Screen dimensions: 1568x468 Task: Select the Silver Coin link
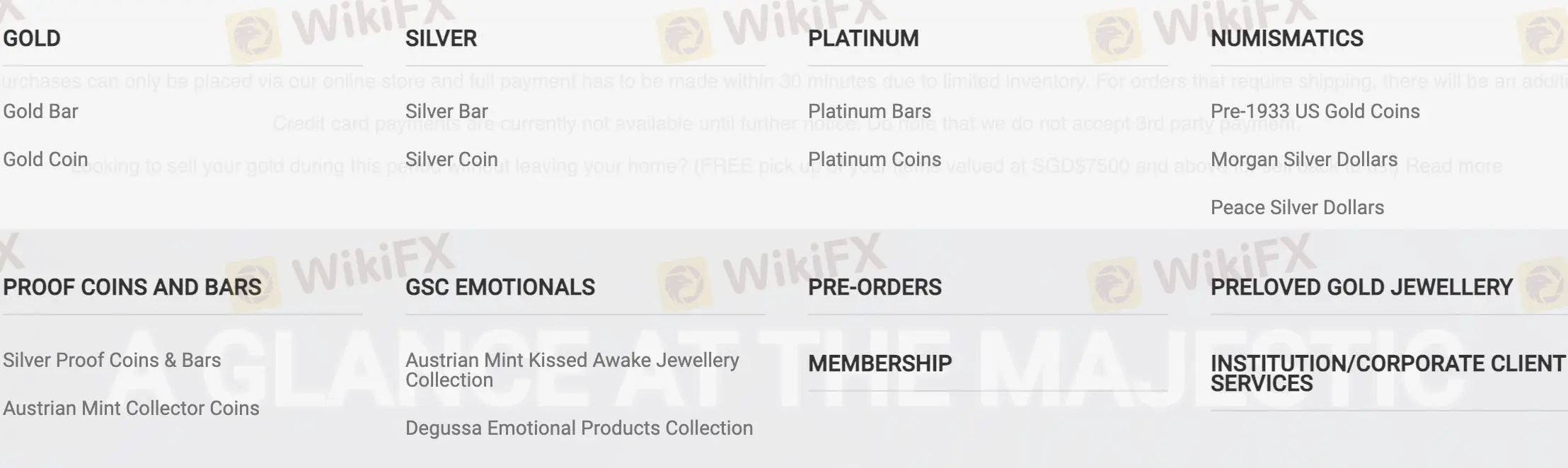pyautogui.click(x=451, y=159)
